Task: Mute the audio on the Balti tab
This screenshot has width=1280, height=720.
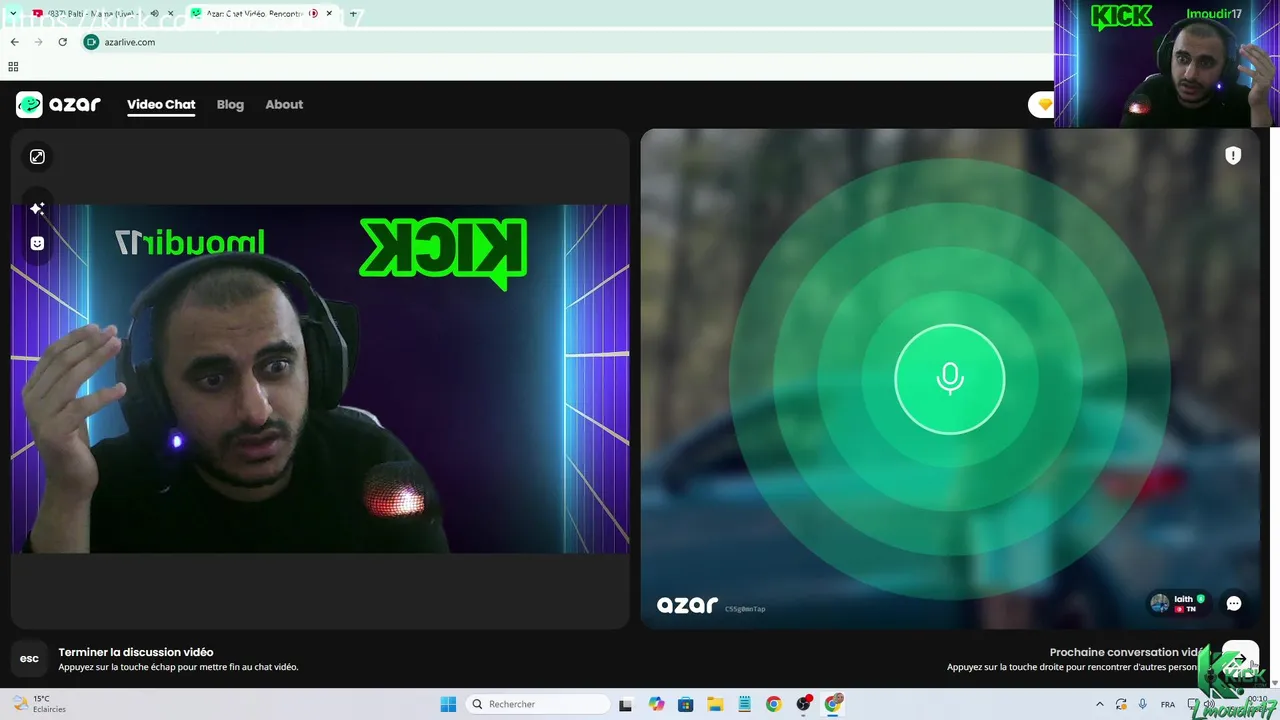Action: pyautogui.click(x=154, y=13)
